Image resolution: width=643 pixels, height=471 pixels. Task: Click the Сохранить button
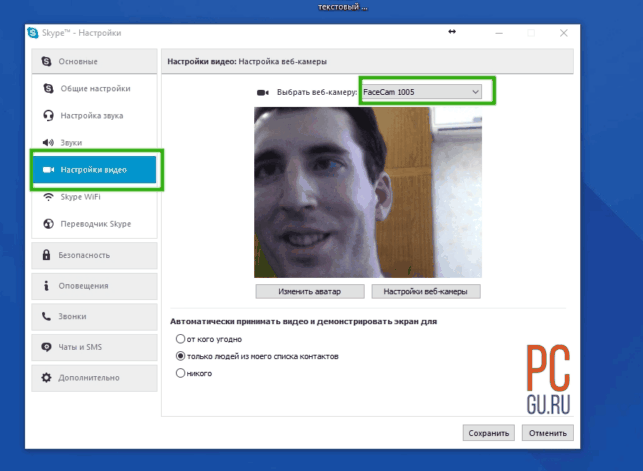click(x=488, y=433)
